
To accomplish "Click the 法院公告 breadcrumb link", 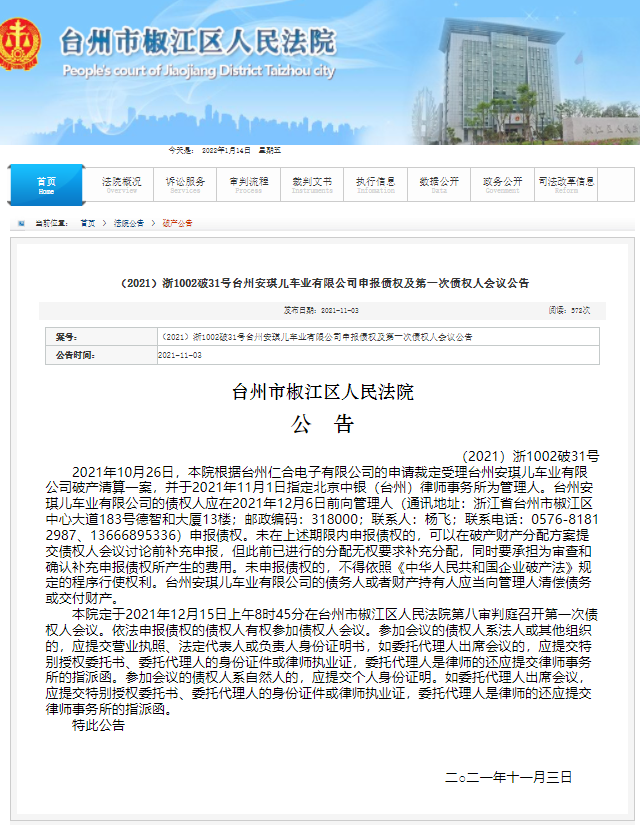I will tap(129, 223).
